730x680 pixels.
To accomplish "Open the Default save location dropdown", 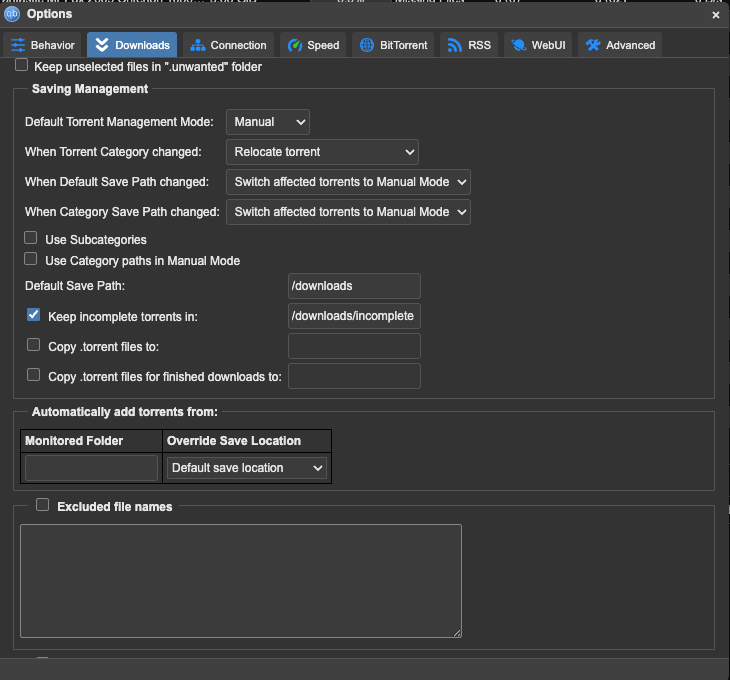I will tap(247, 468).
